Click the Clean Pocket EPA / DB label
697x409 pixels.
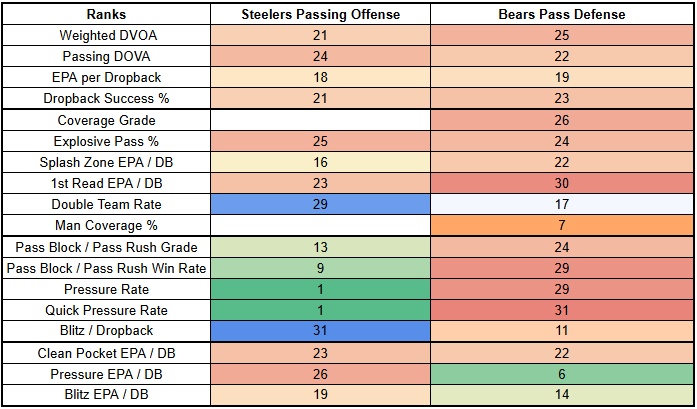(105, 353)
